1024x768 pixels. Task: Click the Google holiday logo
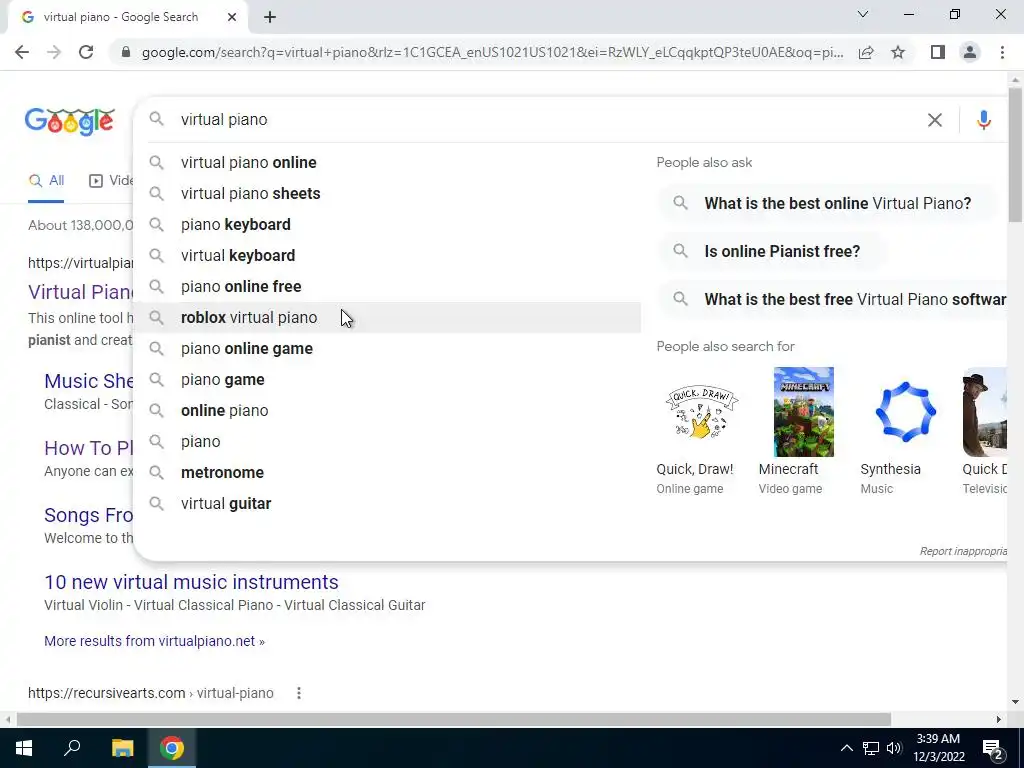[70, 121]
